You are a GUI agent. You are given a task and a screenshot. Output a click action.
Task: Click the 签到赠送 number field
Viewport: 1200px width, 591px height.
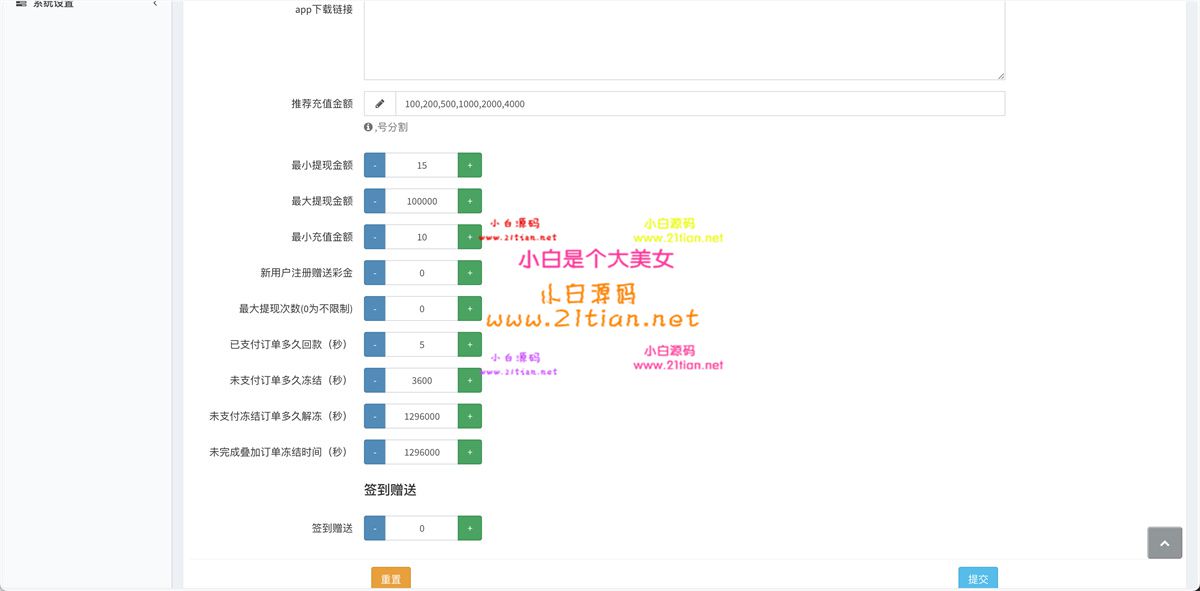tap(422, 528)
